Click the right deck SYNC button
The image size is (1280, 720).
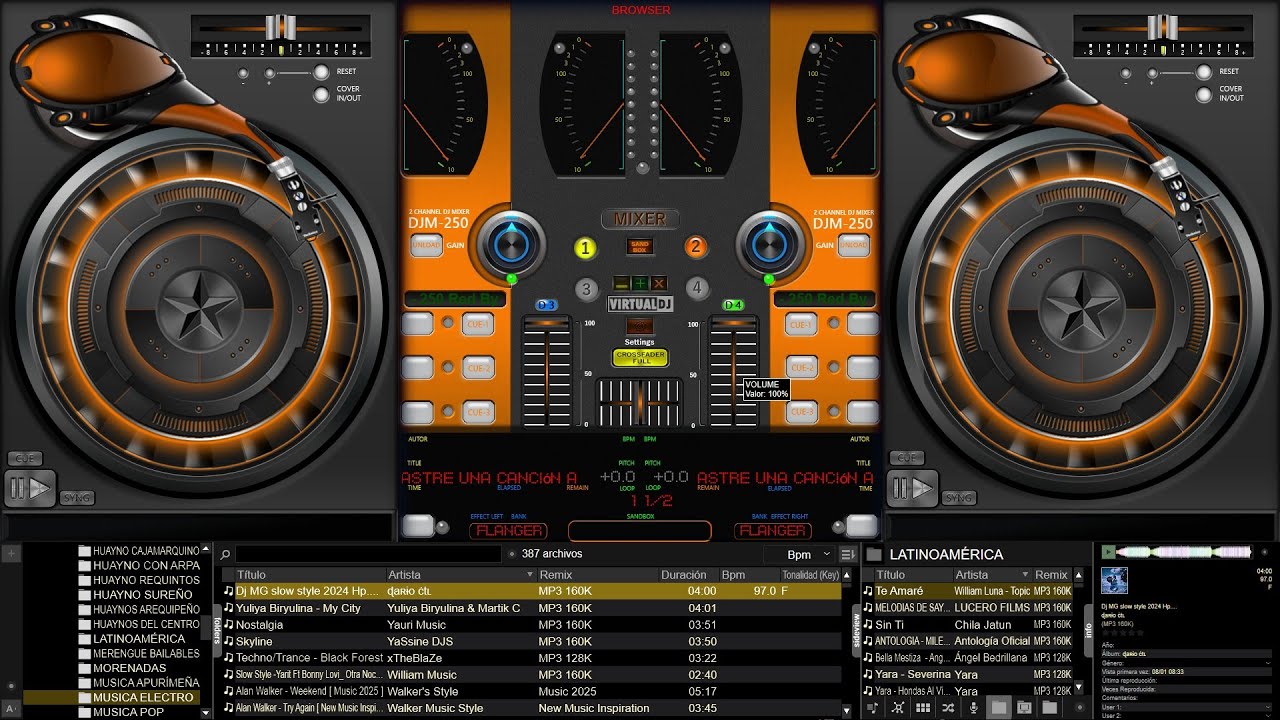959,497
